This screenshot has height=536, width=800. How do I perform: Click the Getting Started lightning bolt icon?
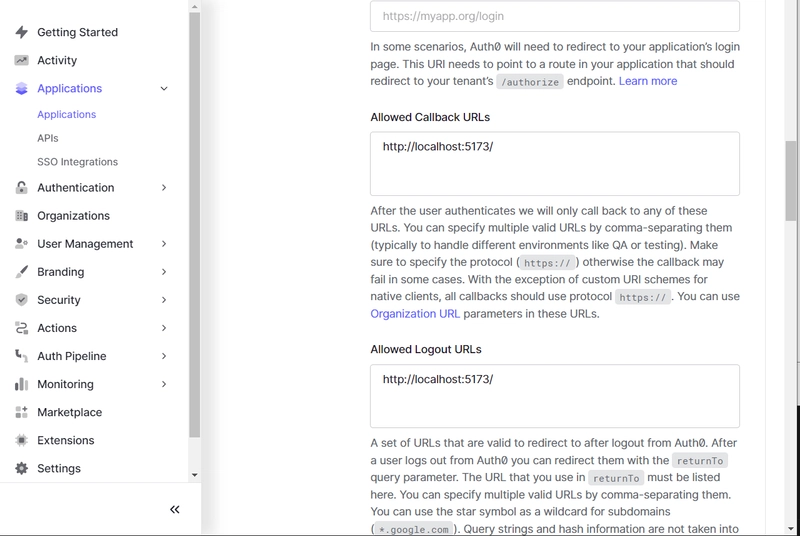21,32
